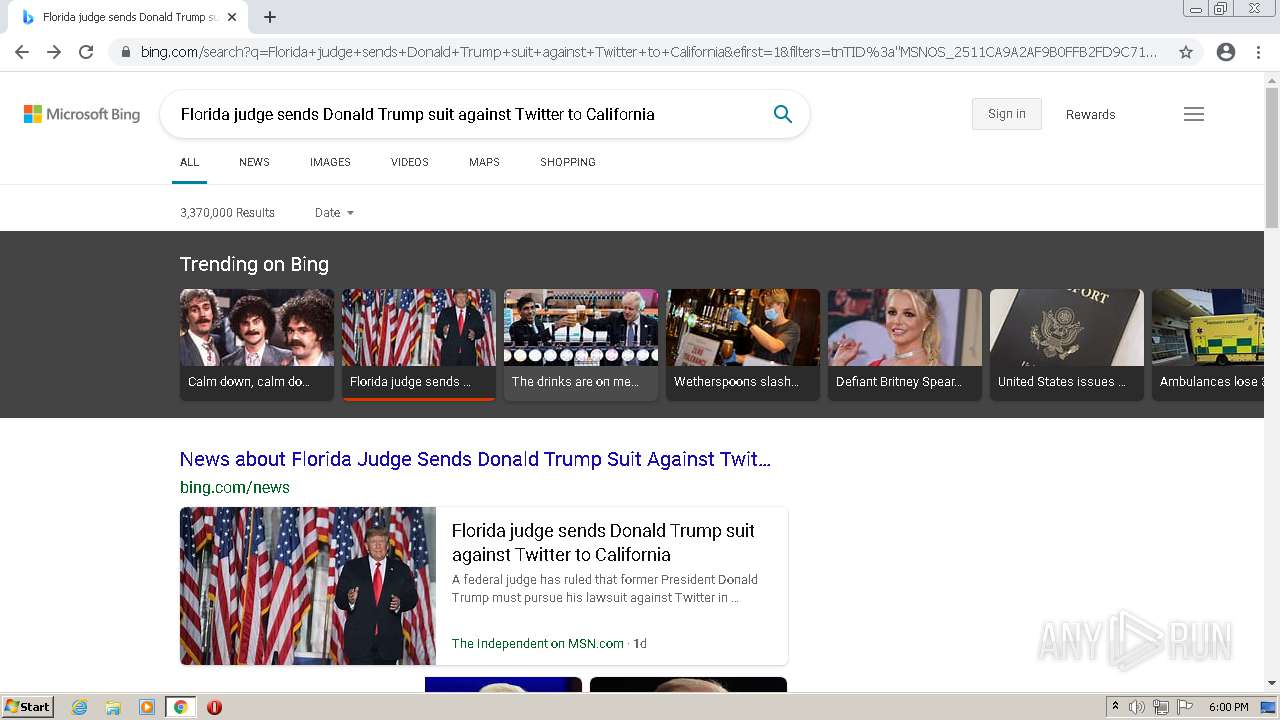Click the page vertical scrollbar thumb
The width and height of the screenshot is (1280, 720).
(x=1272, y=158)
